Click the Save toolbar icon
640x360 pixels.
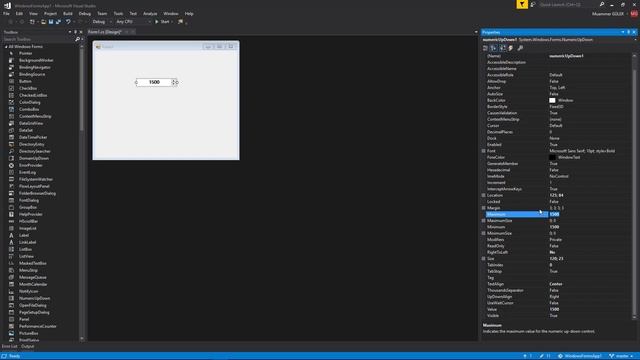51,22
